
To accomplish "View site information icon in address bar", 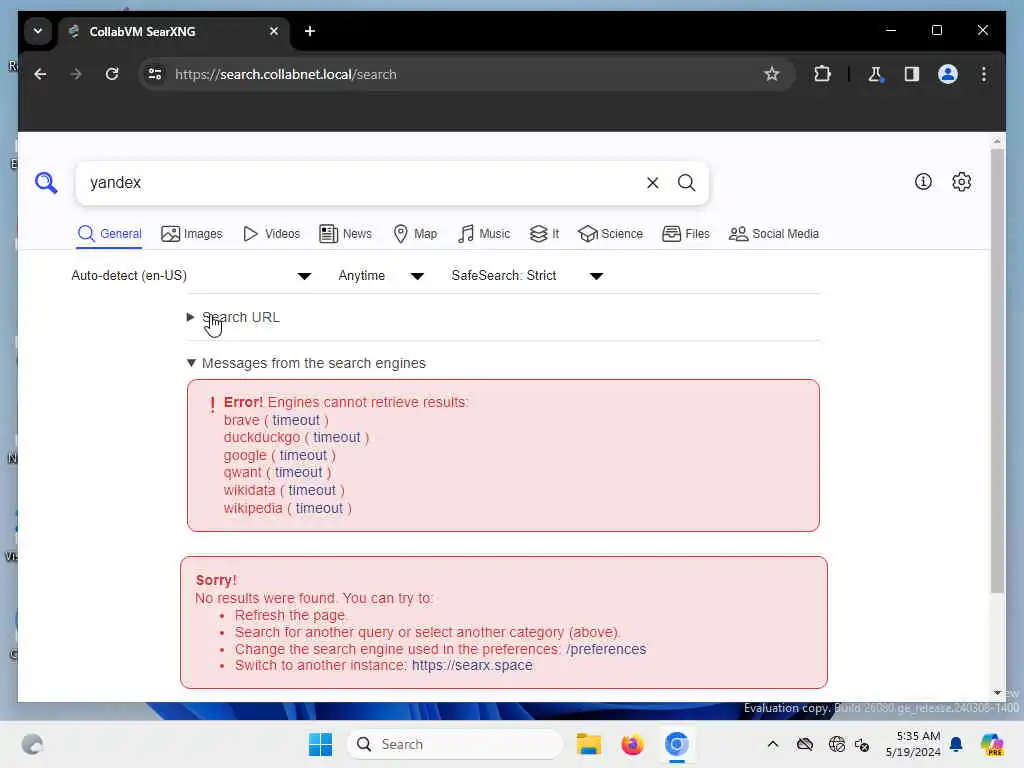I will click(x=155, y=74).
